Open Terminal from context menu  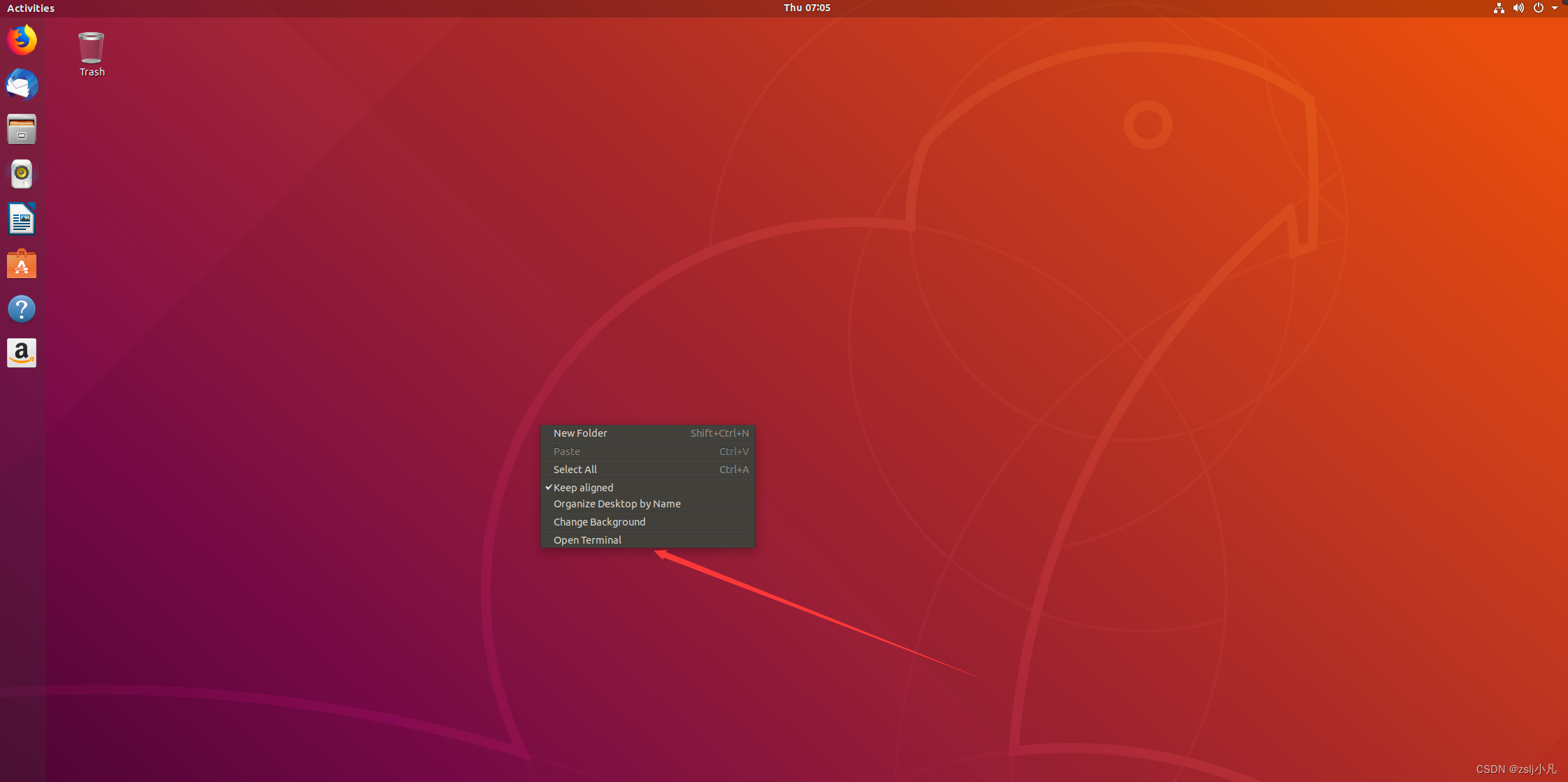point(588,539)
